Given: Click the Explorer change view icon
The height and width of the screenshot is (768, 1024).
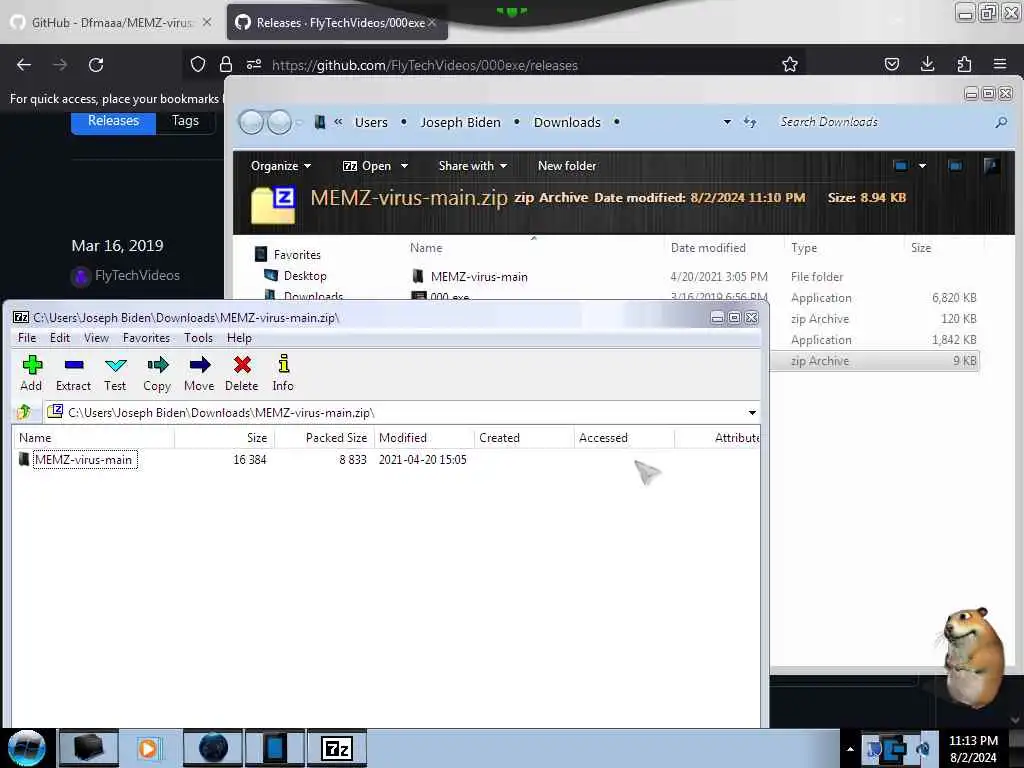Looking at the screenshot, I should (901, 166).
